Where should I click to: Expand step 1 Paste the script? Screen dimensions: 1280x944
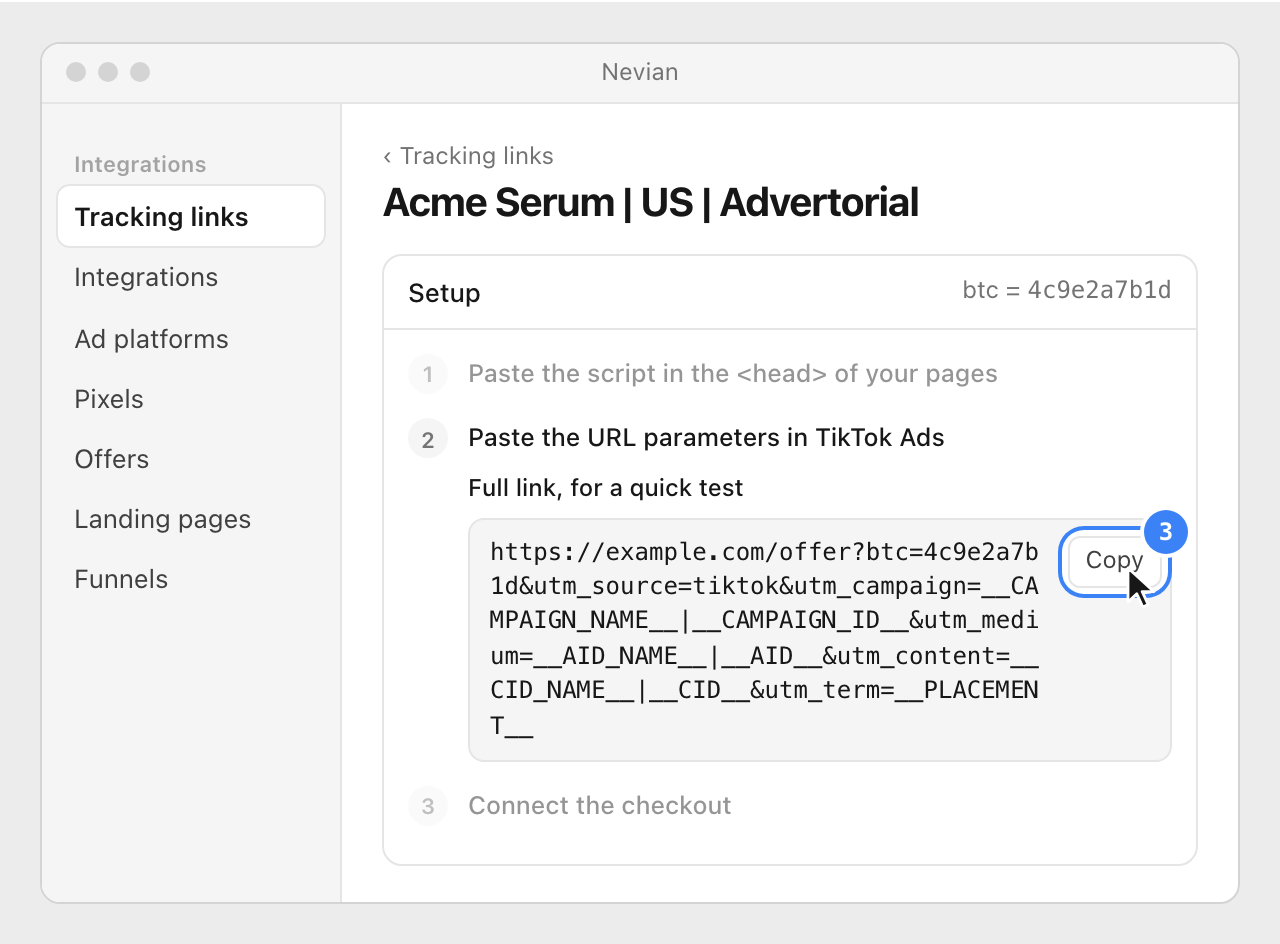click(732, 374)
